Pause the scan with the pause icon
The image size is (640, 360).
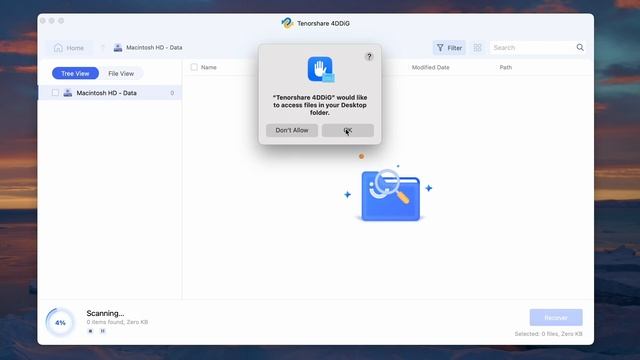click(103, 331)
